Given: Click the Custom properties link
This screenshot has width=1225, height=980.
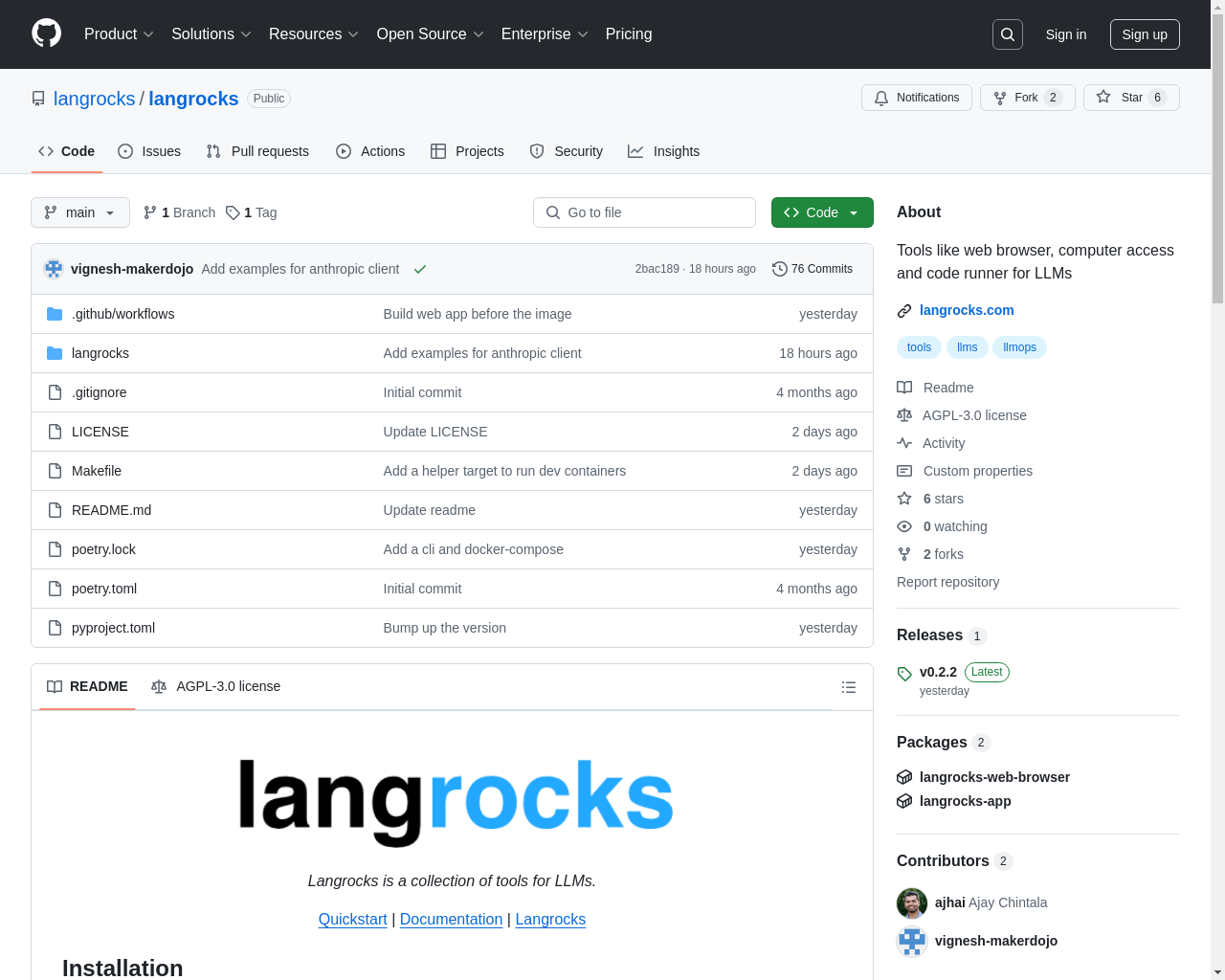Looking at the screenshot, I should click(965, 471).
